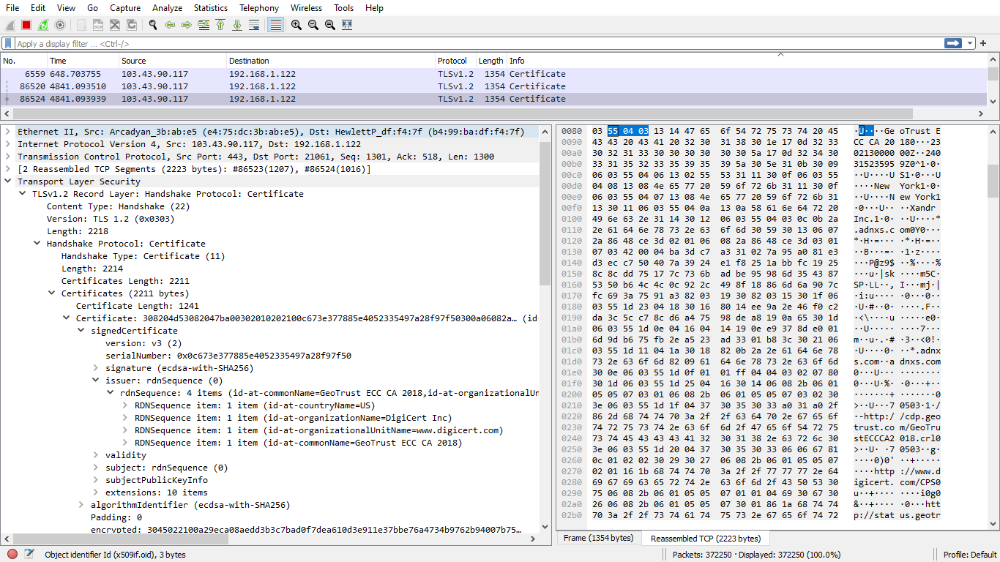1000x562 pixels.
Task: Expand the Ethernet II layer details
Action: click(x=10, y=131)
